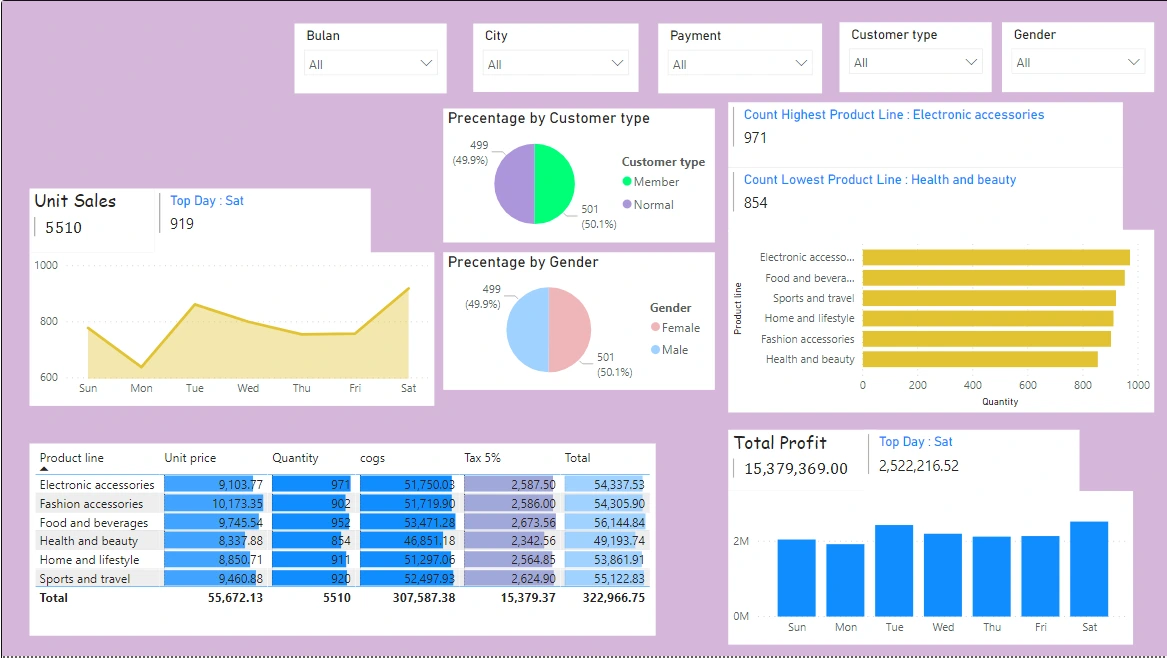Viewport: 1167px width, 658px height.
Task: Click the 56,144.84 total cell
Action: [x=606, y=523]
